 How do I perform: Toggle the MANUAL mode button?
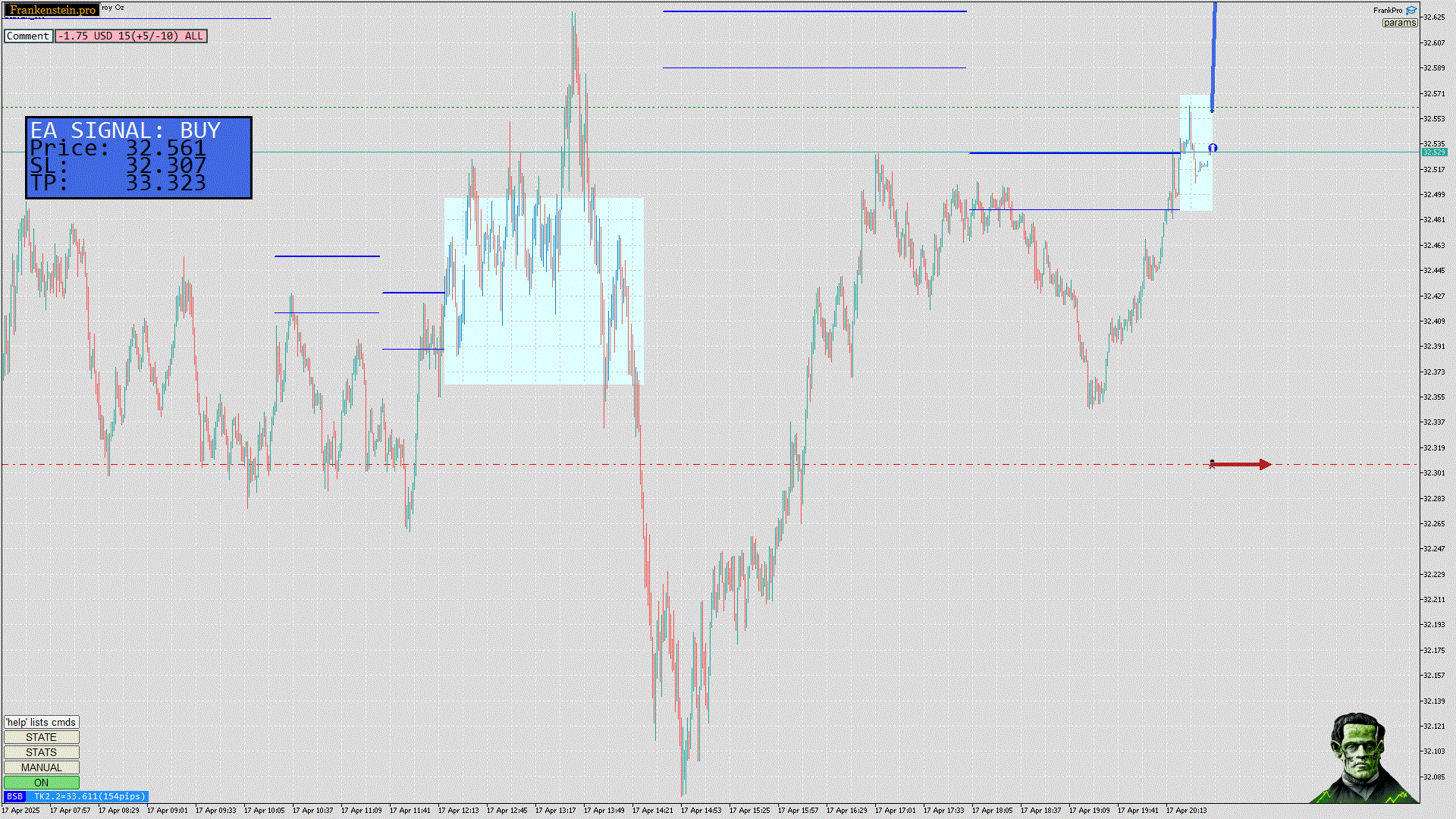(x=41, y=767)
